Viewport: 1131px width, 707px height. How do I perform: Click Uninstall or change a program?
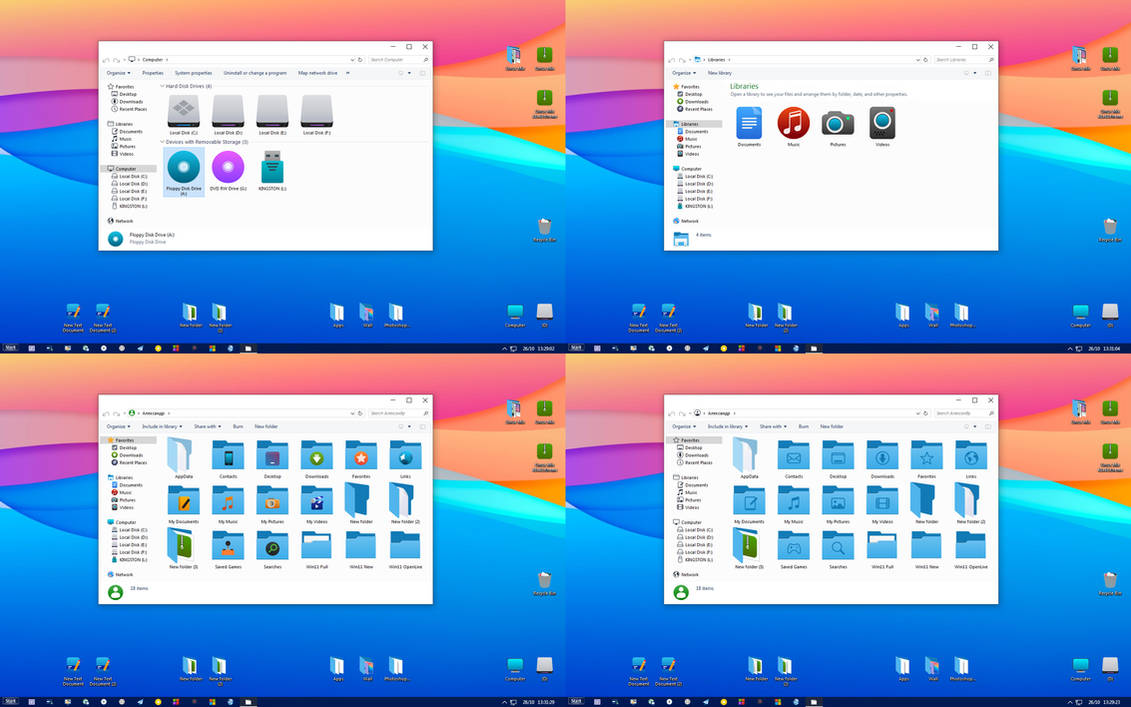[x=255, y=73]
